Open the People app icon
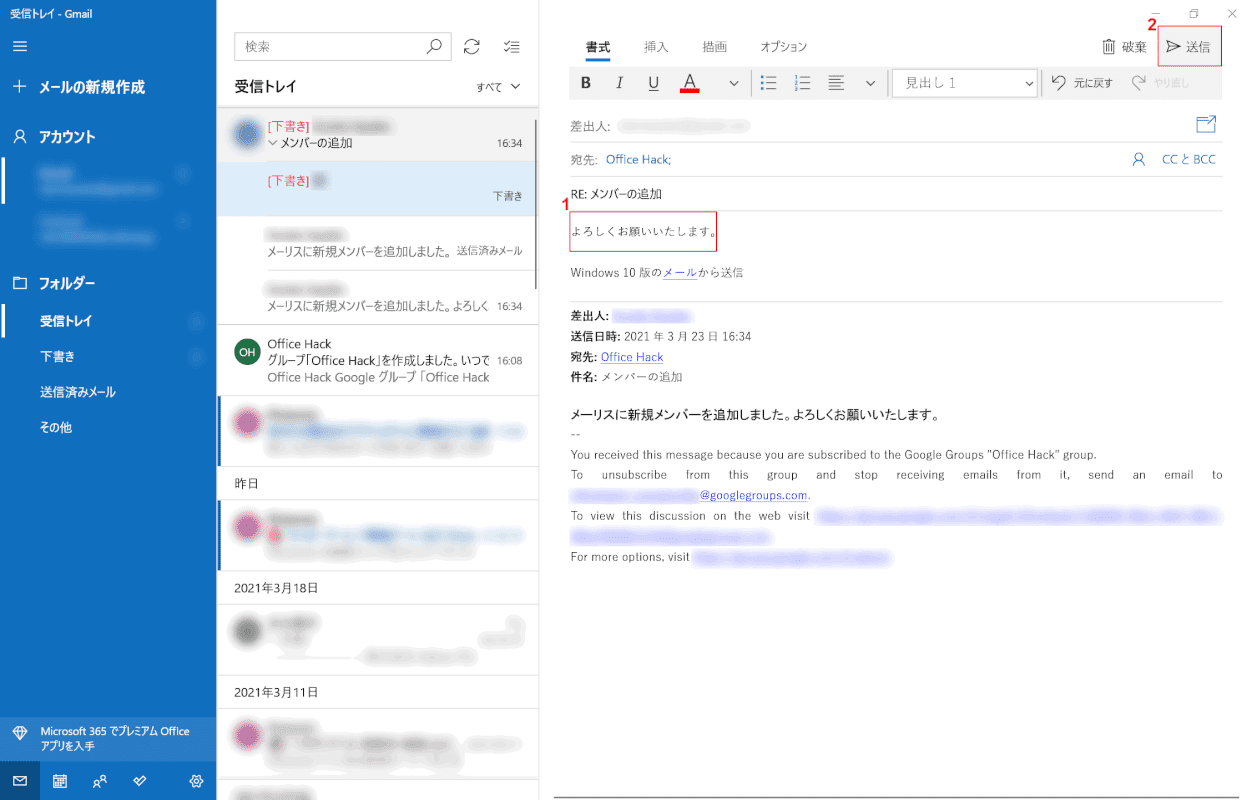Screen dimensions: 1252x800 100,781
